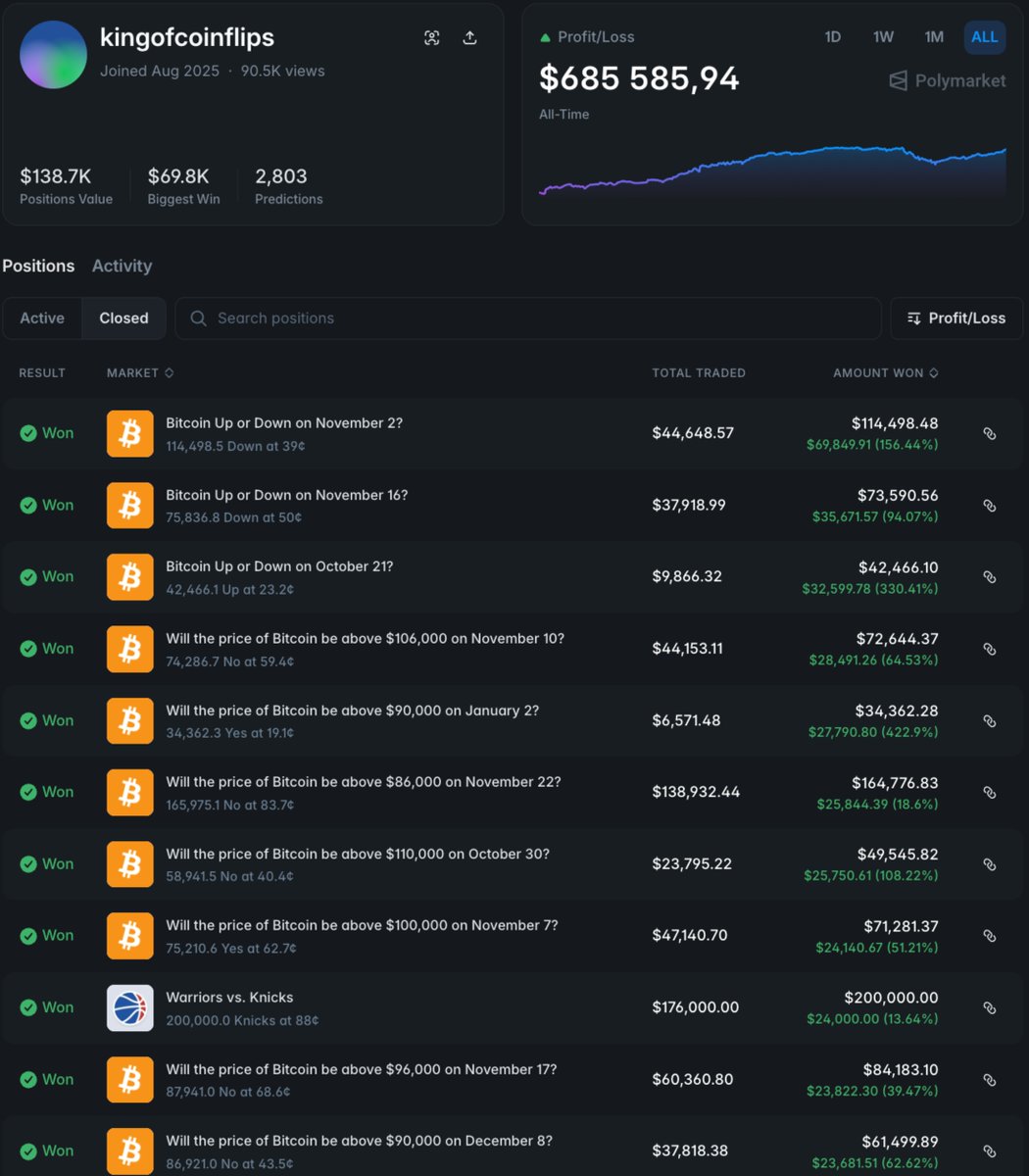Click the $114,498.48 amount won value

tap(895, 423)
